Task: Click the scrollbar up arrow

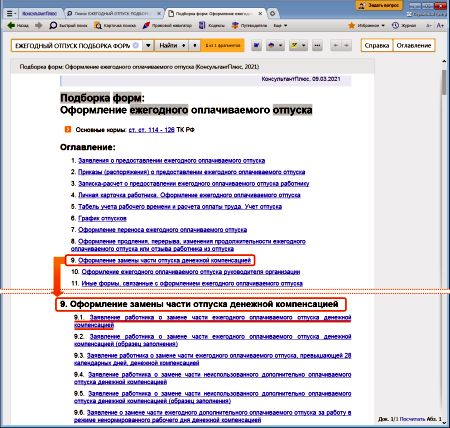Action: tap(444, 61)
